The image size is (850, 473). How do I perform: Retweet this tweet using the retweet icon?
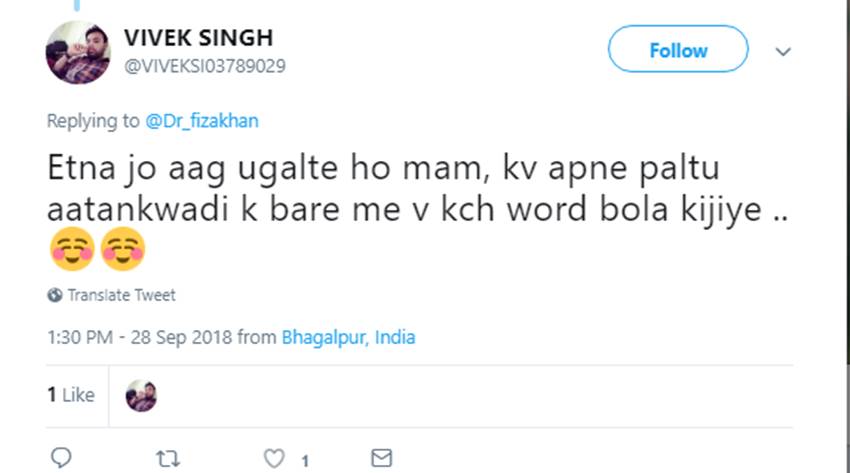(x=167, y=459)
